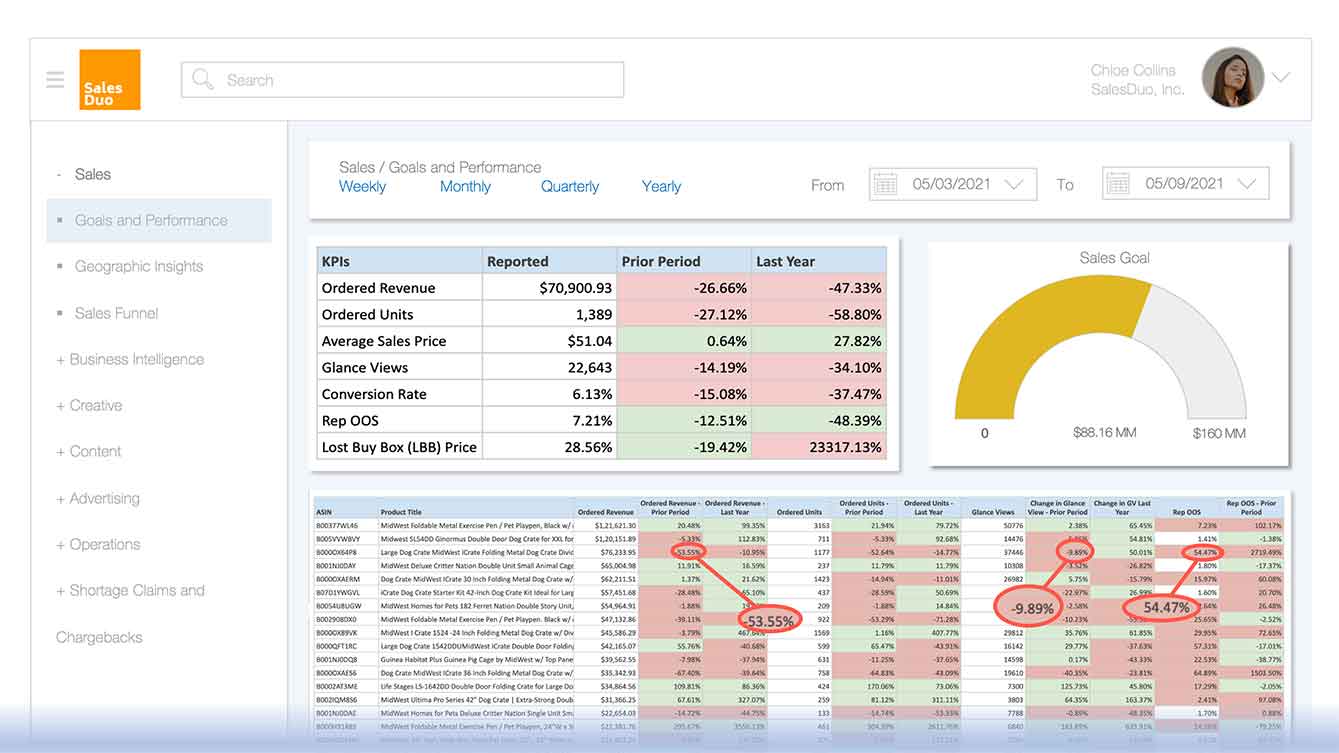Switch to the Quarterly view
Image resolution: width=1339 pixels, height=753 pixels.
click(x=570, y=187)
